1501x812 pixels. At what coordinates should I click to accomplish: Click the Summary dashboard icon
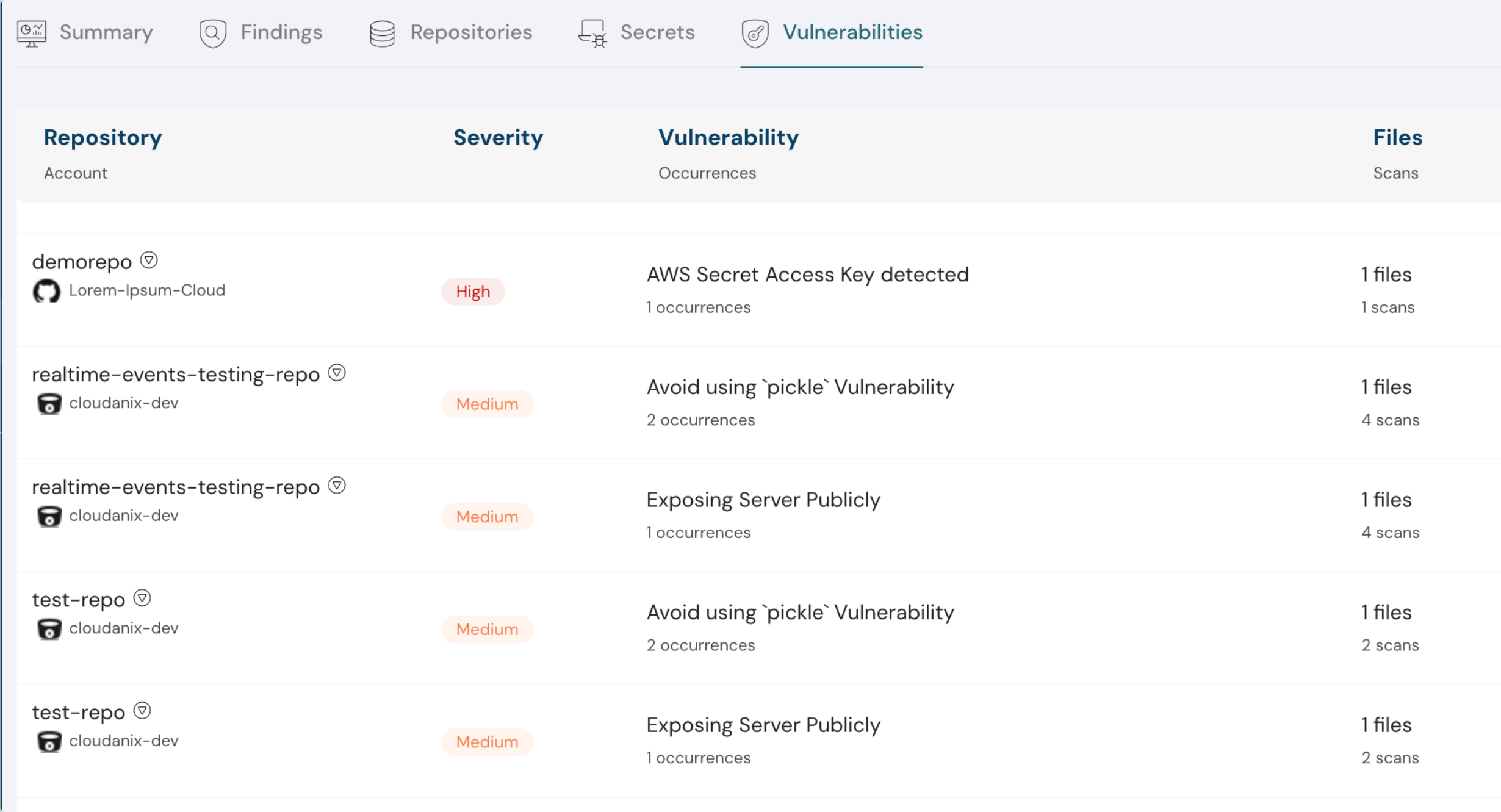pyautogui.click(x=31, y=32)
